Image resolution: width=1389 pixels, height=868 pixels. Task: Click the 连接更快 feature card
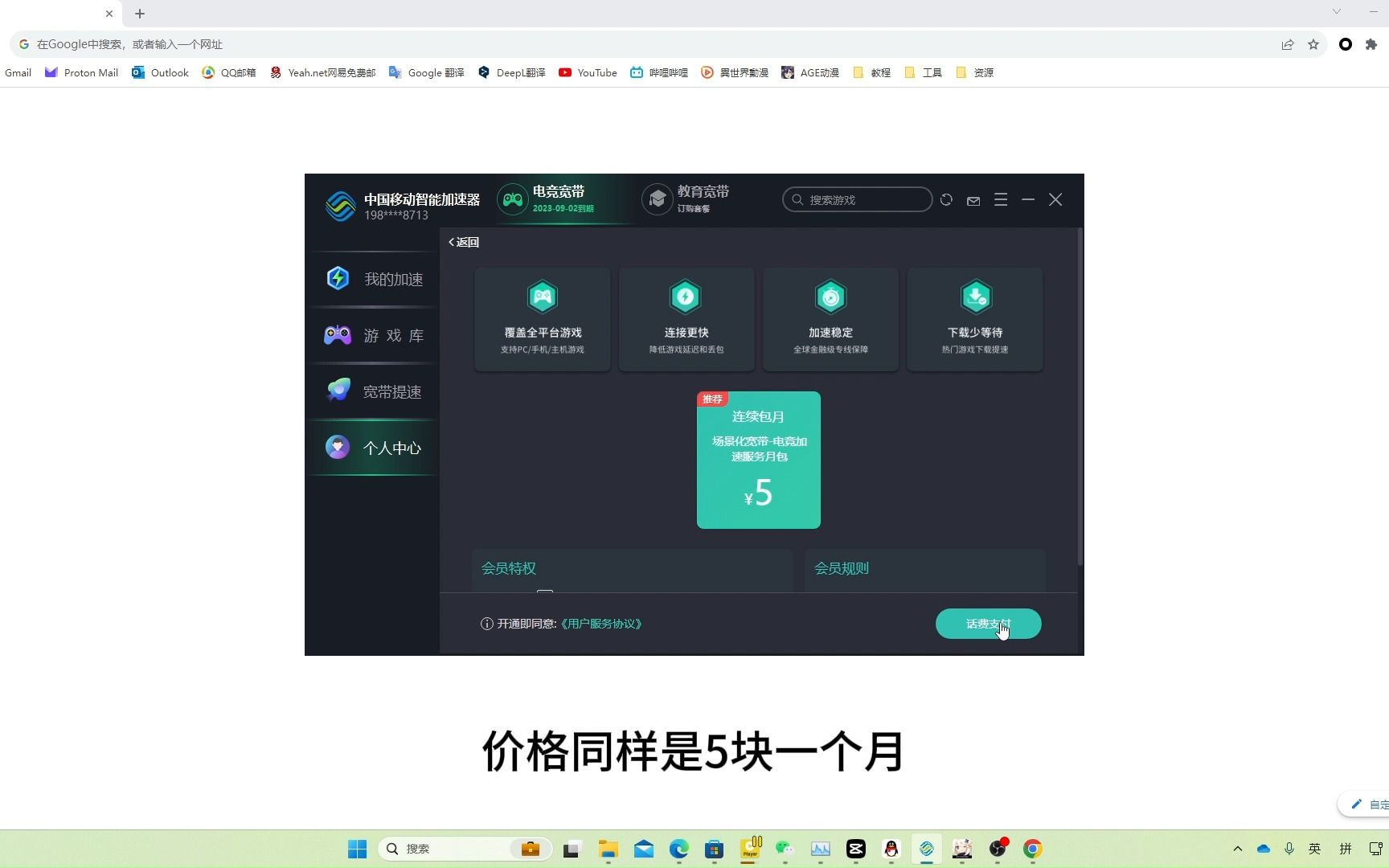tap(686, 319)
